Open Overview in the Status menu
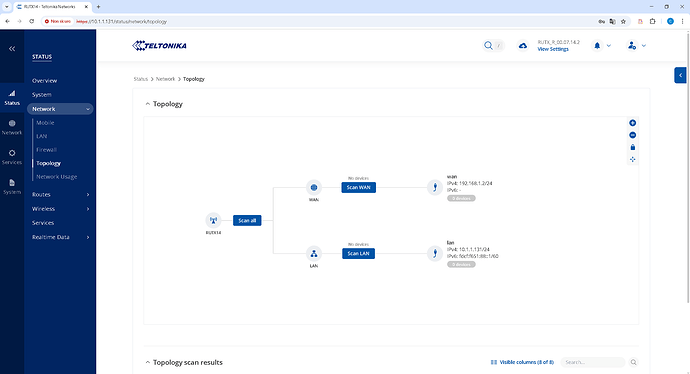The width and height of the screenshot is (690, 374). [x=44, y=81]
